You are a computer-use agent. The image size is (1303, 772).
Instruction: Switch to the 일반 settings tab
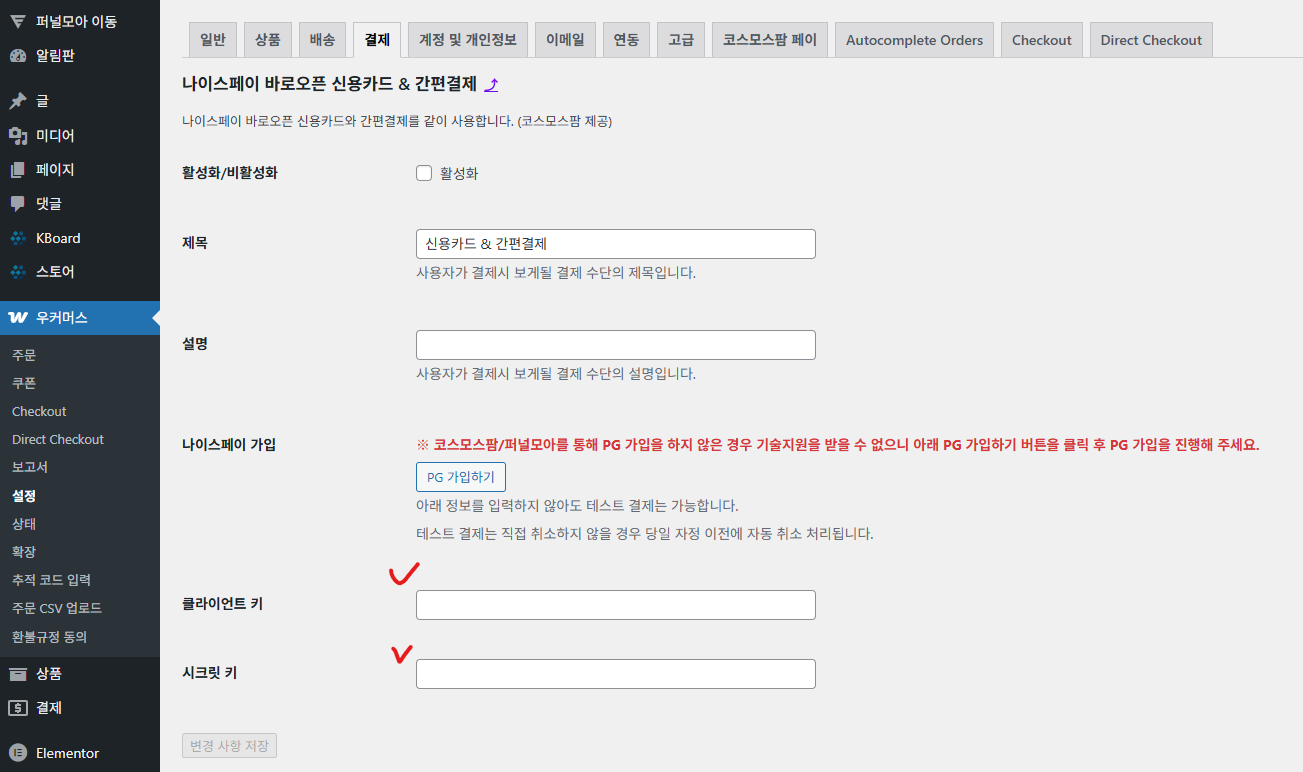click(x=212, y=40)
